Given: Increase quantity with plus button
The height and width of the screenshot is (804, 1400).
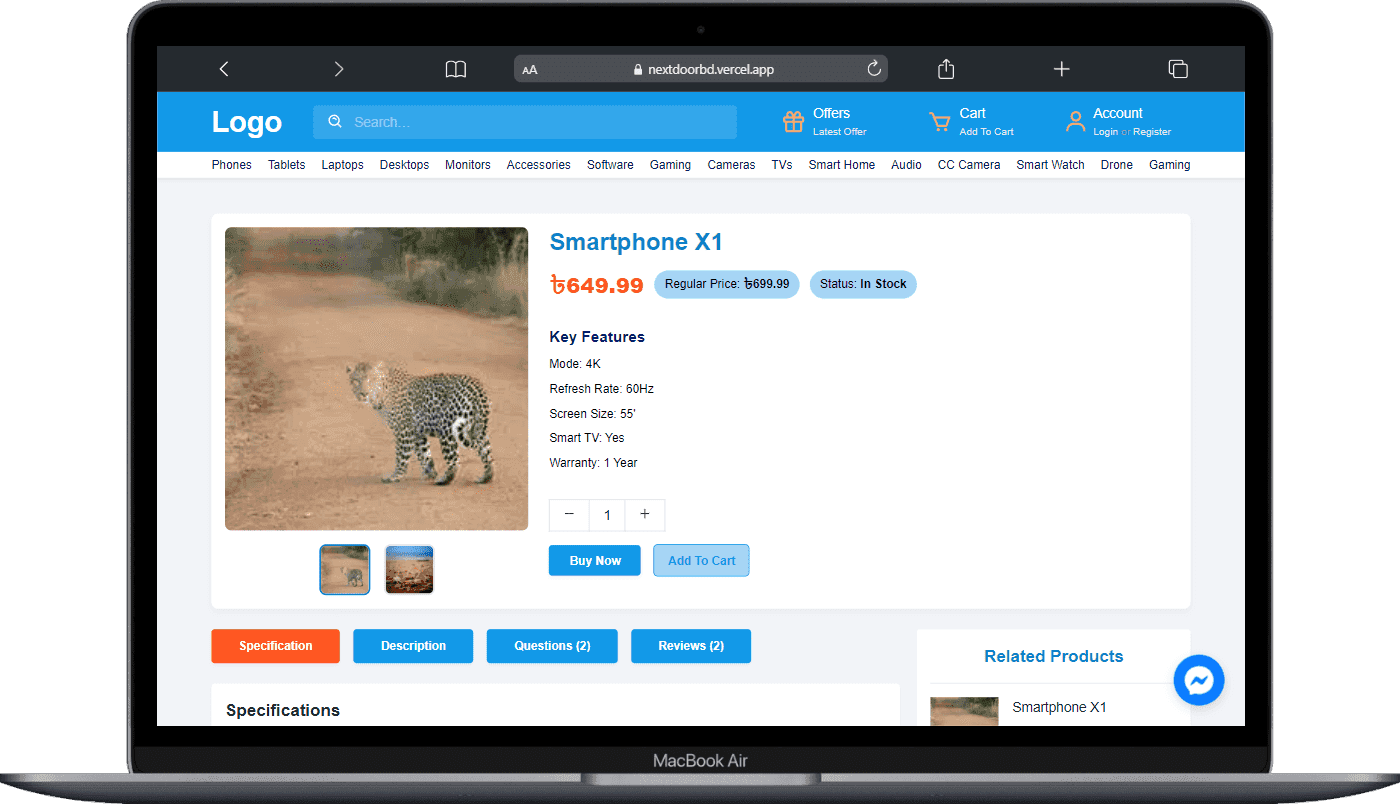Looking at the screenshot, I should coord(645,515).
